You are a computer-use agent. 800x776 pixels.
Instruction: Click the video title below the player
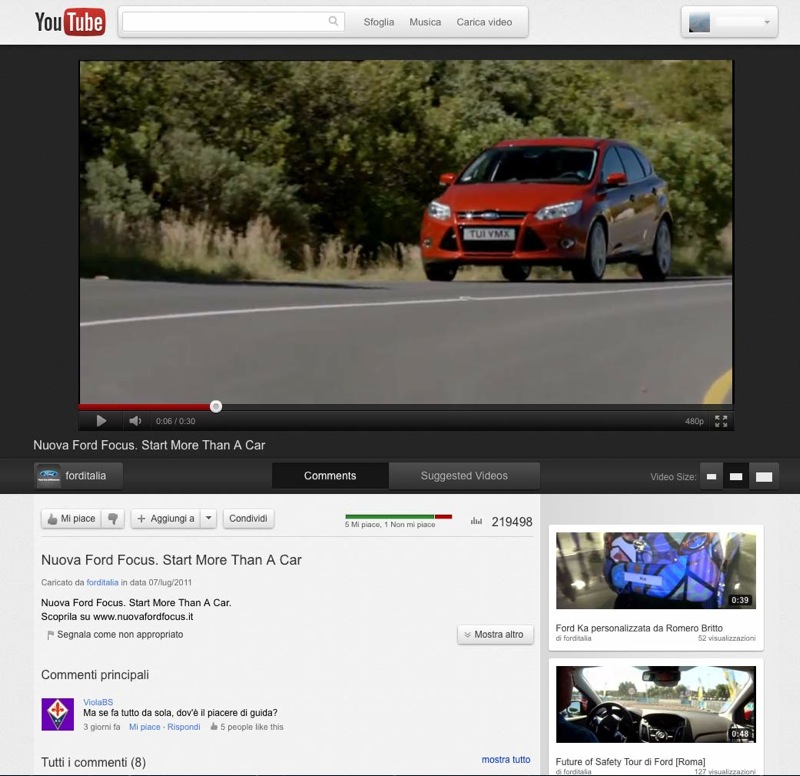tap(149, 445)
